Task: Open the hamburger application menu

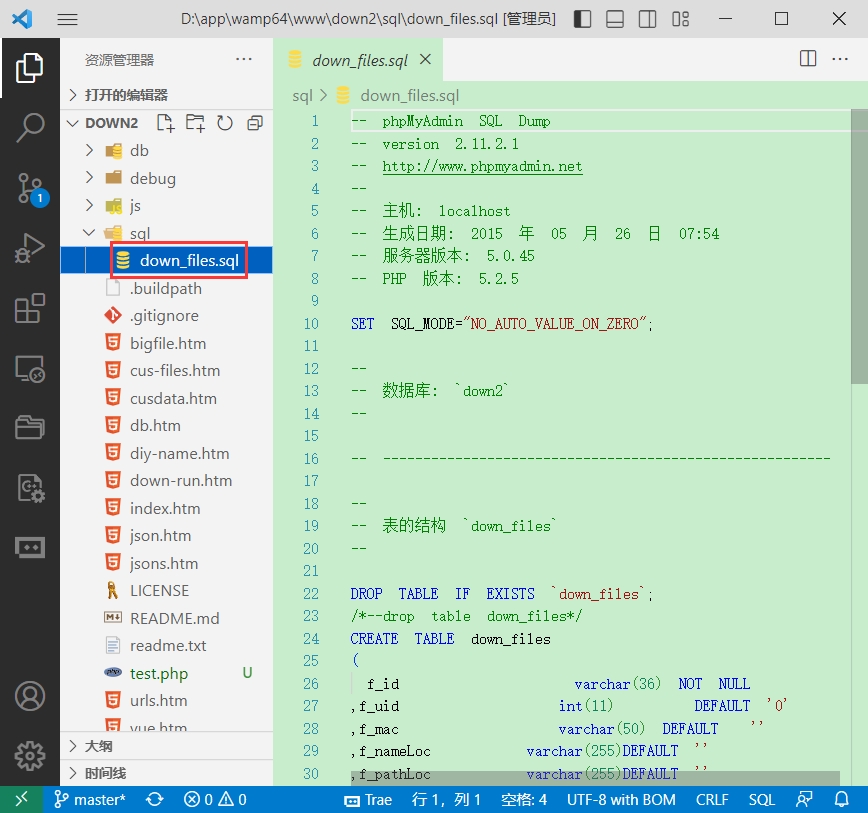Action: click(x=68, y=19)
